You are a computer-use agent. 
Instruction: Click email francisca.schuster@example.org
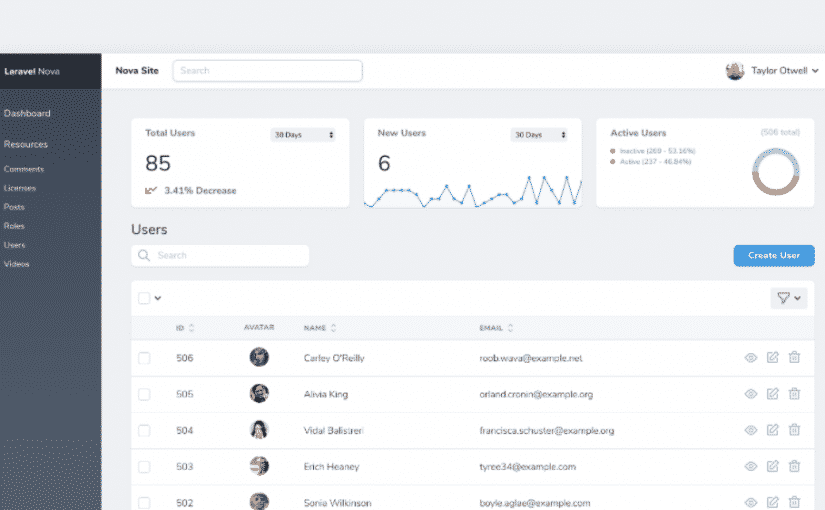pyautogui.click(x=547, y=430)
